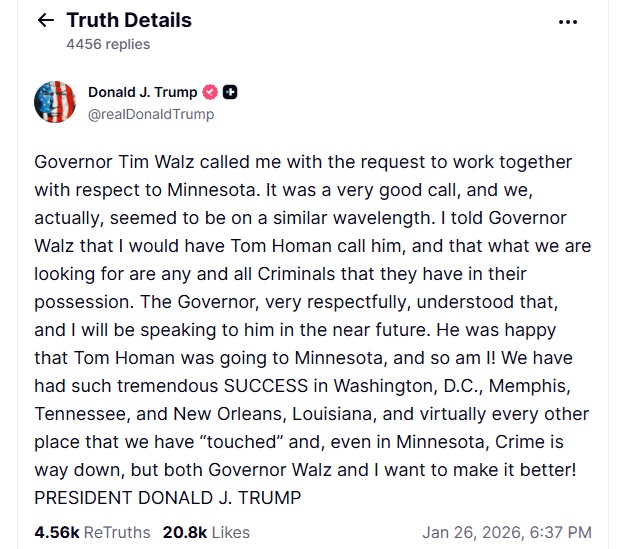Click the black plus badge beside the name

[230, 93]
